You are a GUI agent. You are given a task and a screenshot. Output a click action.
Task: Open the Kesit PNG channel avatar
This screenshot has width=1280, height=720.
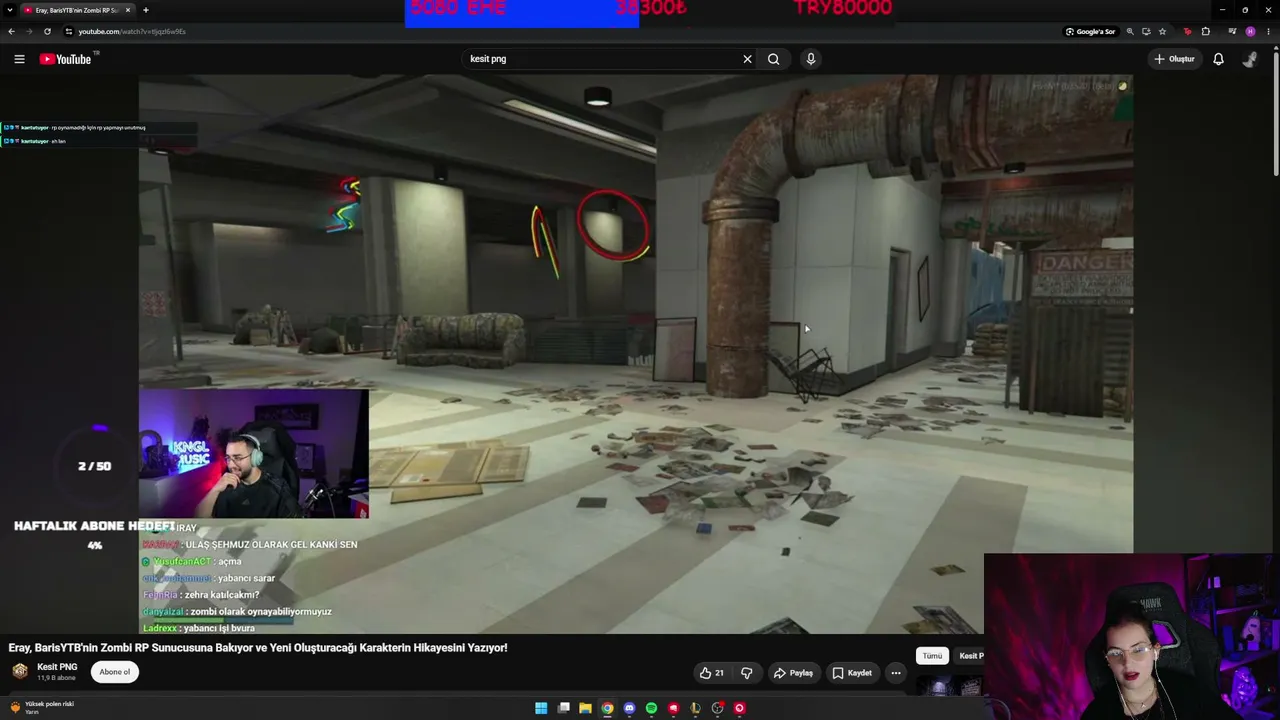20,671
